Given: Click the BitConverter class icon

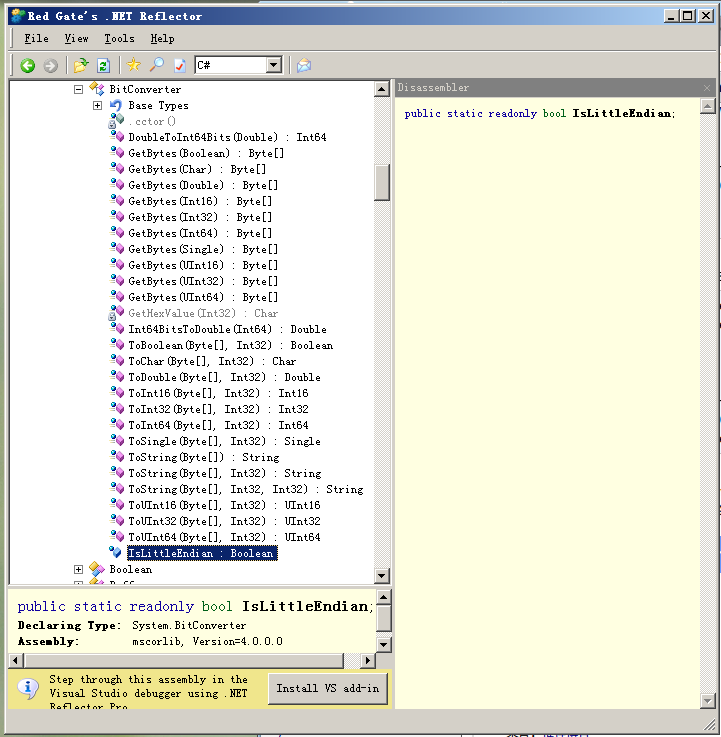Looking at the screenshot, I should [97, 89].
